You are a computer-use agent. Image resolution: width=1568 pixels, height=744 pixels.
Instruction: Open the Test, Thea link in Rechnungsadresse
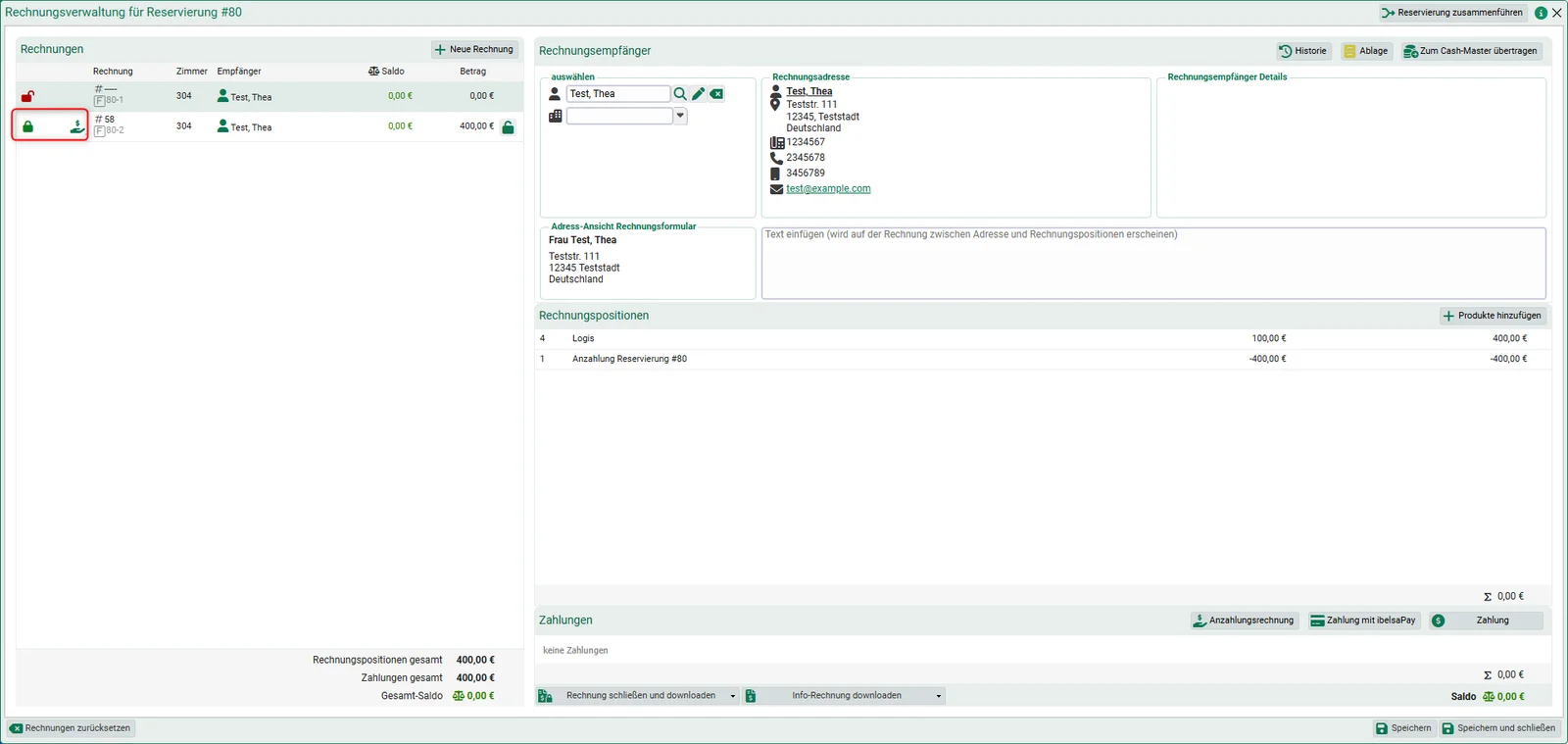809,91
